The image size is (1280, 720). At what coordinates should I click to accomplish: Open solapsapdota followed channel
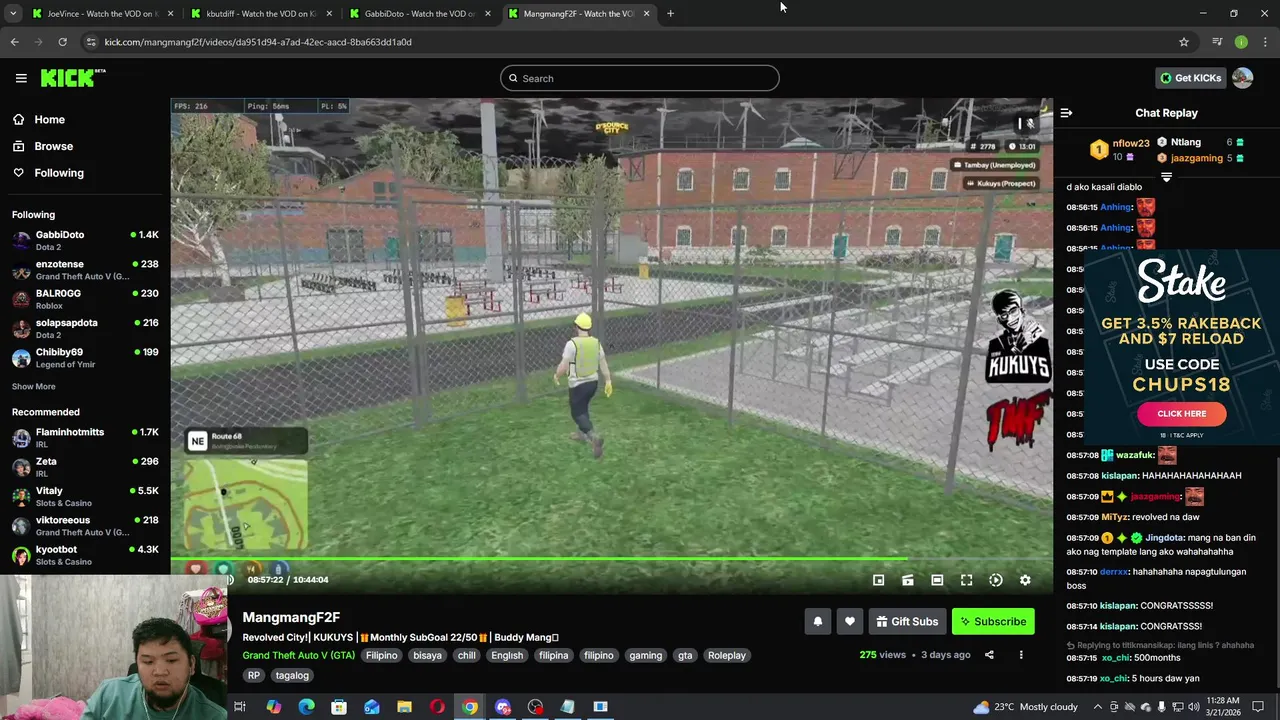click(x=85, y=328)
